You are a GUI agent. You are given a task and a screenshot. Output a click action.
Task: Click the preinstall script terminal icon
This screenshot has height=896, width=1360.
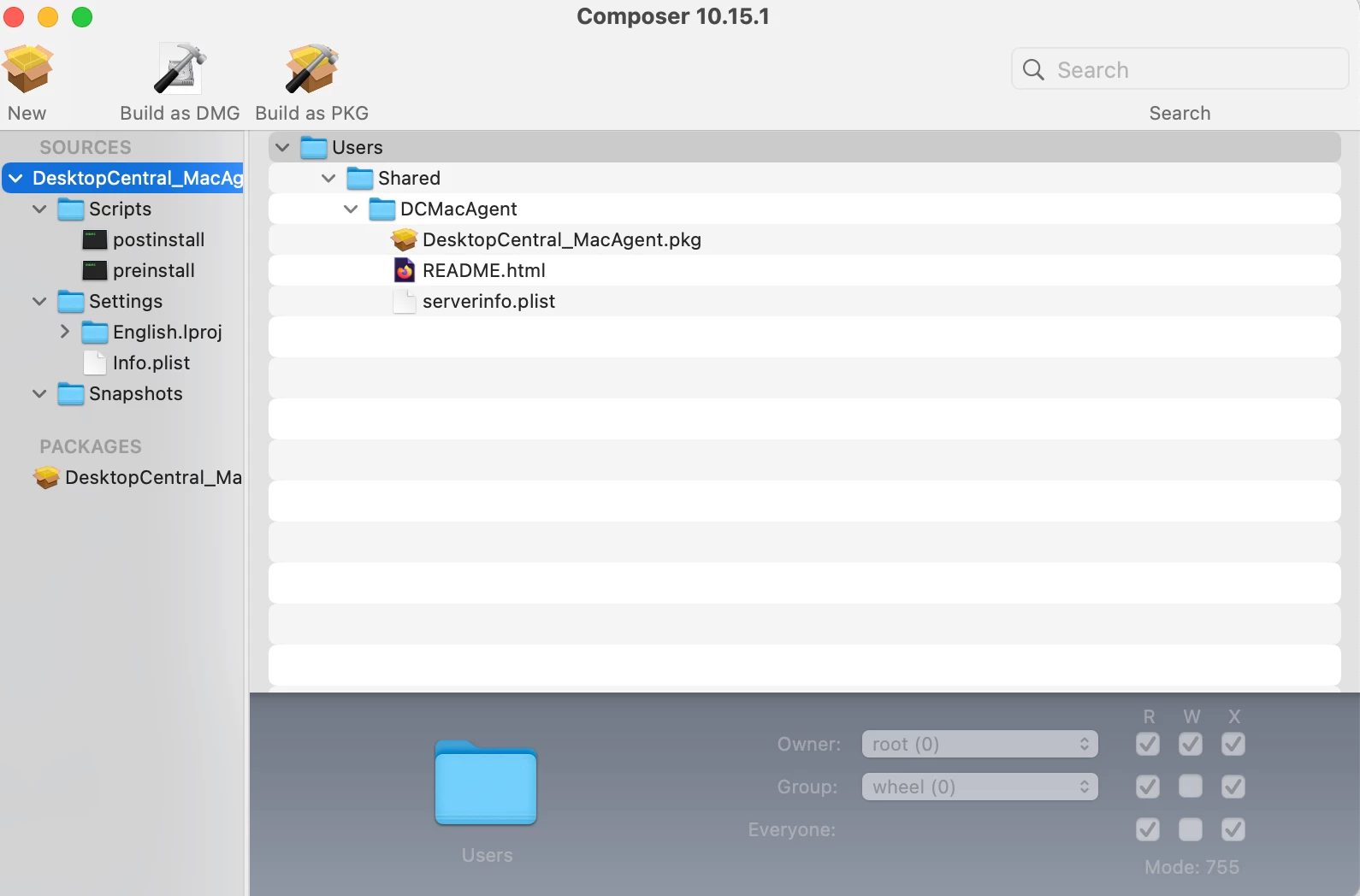[x=95, y=270]
